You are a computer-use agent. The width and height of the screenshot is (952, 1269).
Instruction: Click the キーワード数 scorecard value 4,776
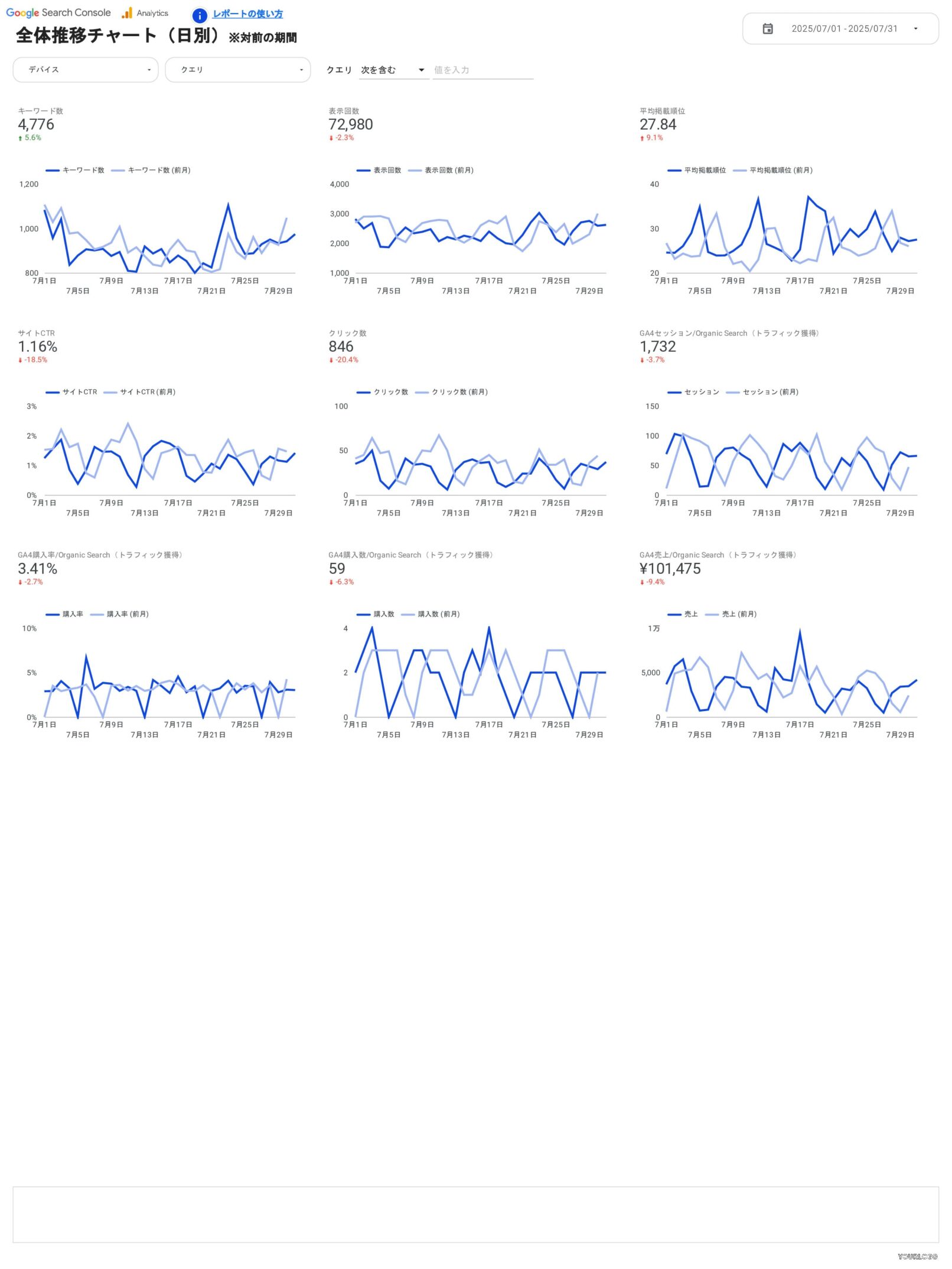pos(36,125)
